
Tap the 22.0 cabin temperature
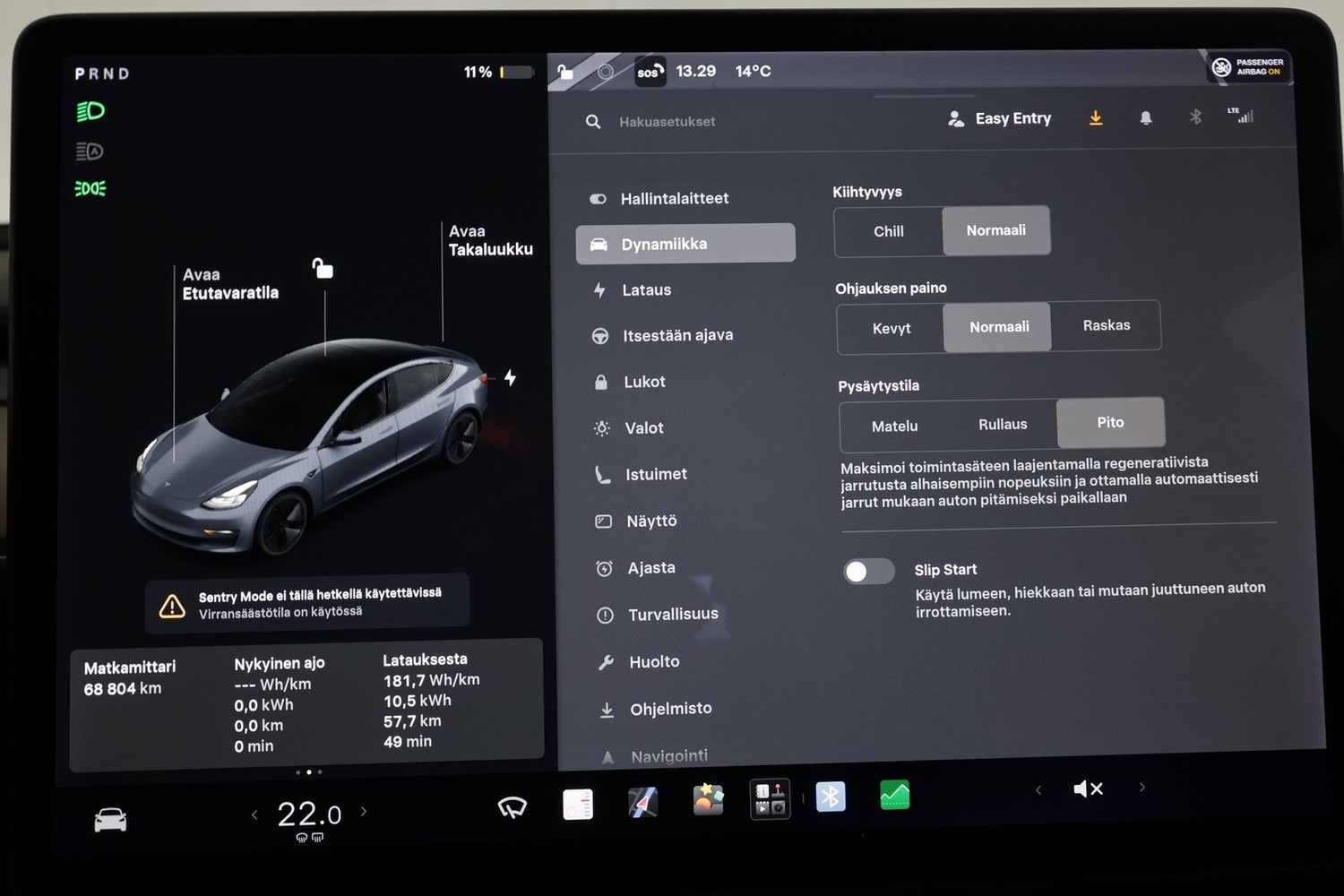pyautogui.click(x=309, y=814)
